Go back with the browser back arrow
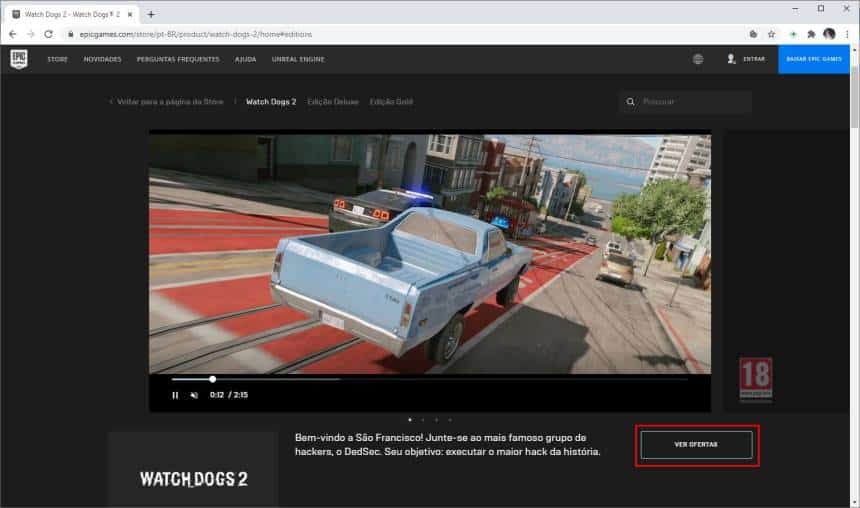Image resolution: width=860 pixels, height=508 pixels. [x=13, y=34]
